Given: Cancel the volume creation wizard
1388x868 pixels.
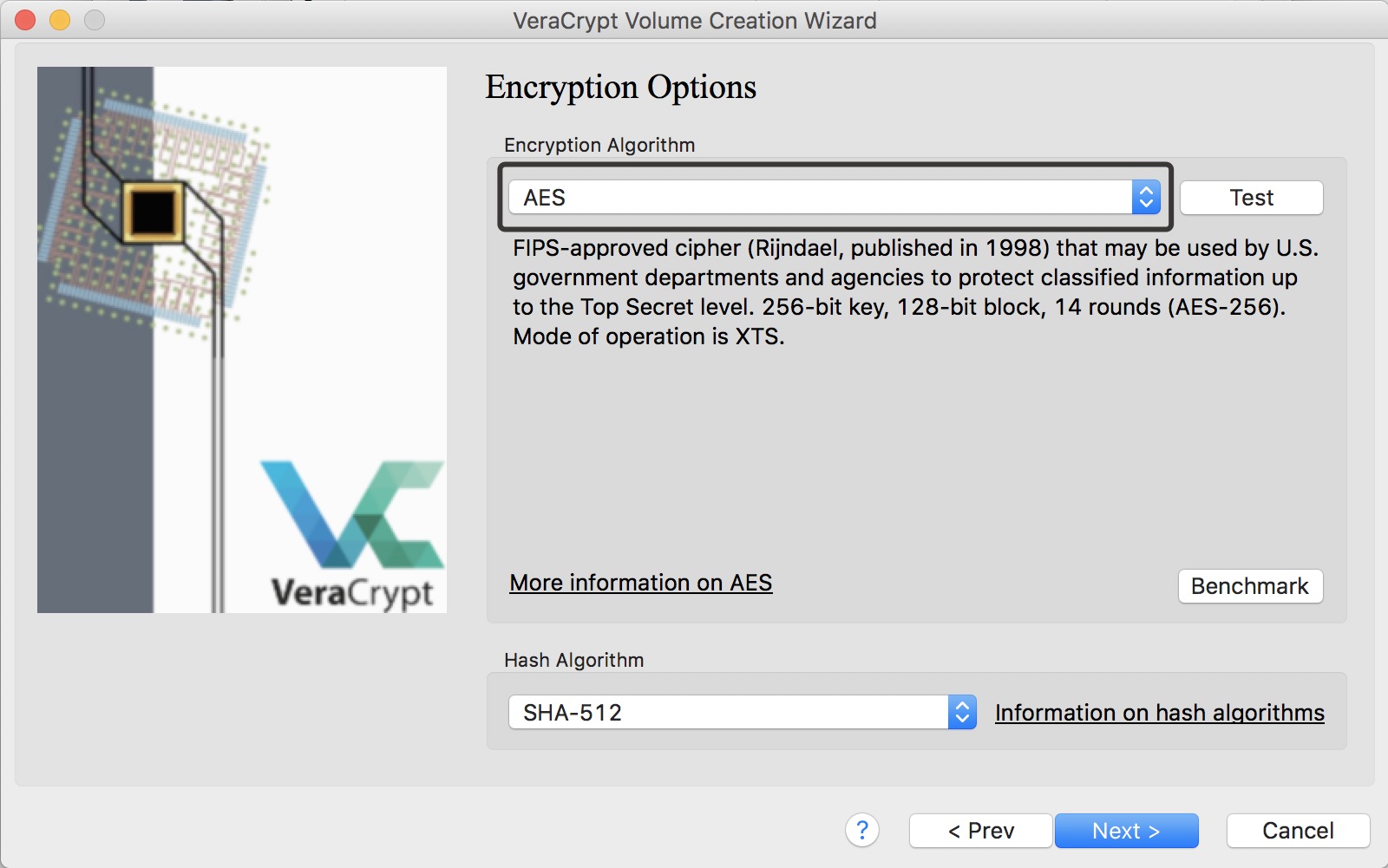Looking at the screenshot, I should click(x=1298, y=831).
